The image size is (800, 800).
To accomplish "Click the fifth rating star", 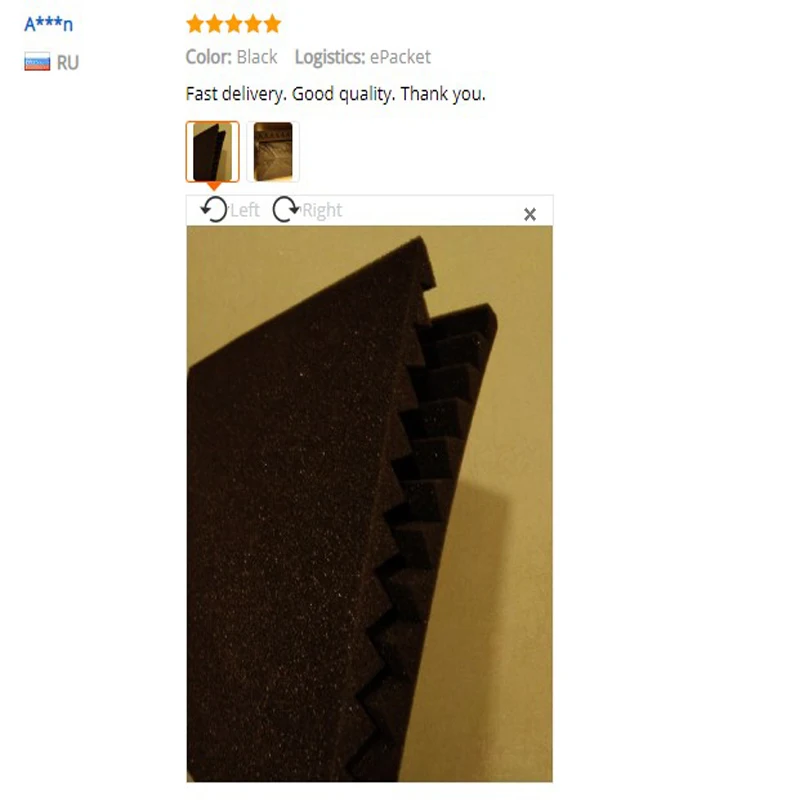I will 272,24.
